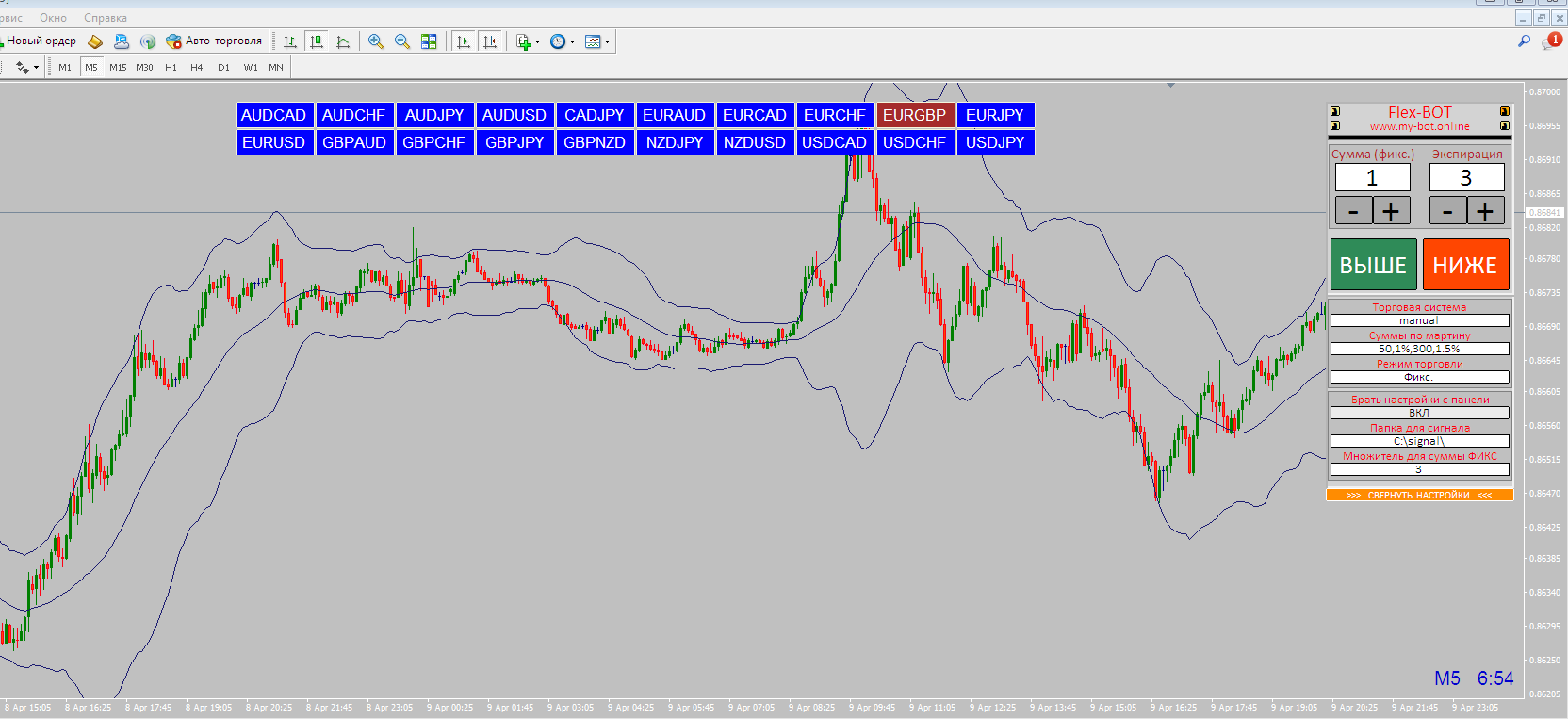Open the notifications alert icon
Viewport: 1568px width, 719px height.
[1552, 41]
